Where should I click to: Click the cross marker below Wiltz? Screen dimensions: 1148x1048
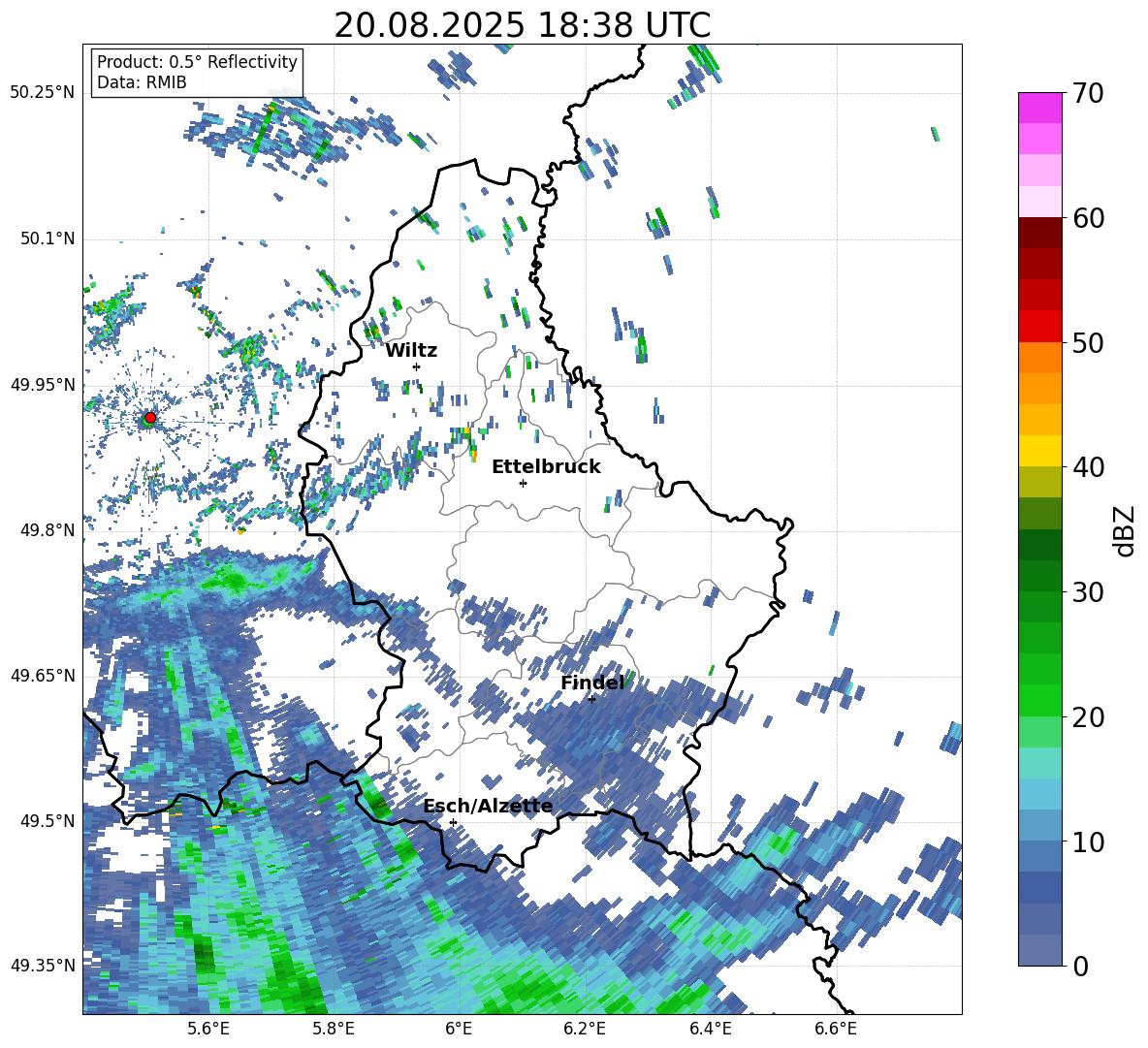[x=417, y=366]
